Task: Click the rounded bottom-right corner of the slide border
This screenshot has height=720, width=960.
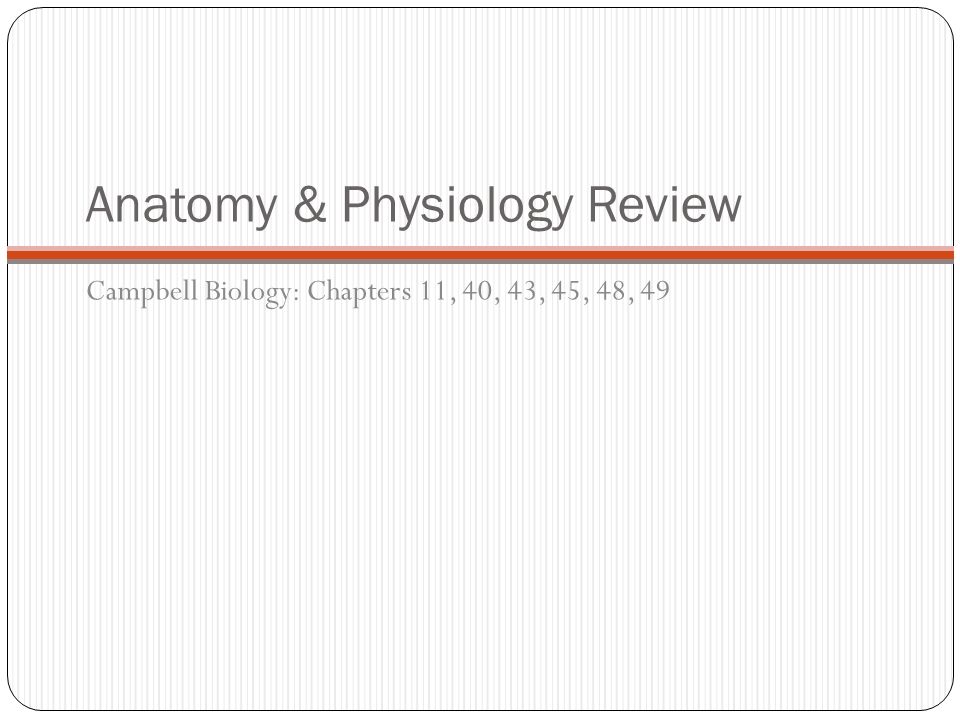Action: (943, 700)
